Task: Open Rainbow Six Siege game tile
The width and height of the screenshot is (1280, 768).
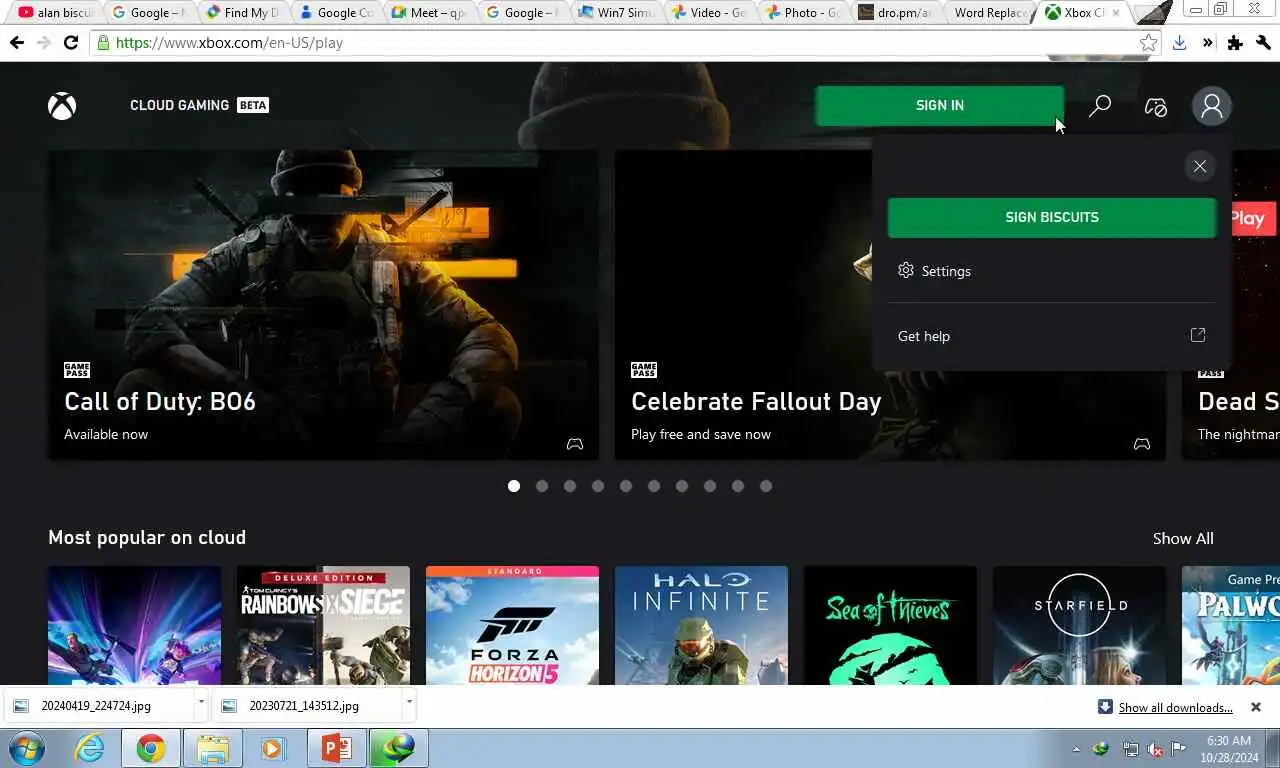Action: 323,626
